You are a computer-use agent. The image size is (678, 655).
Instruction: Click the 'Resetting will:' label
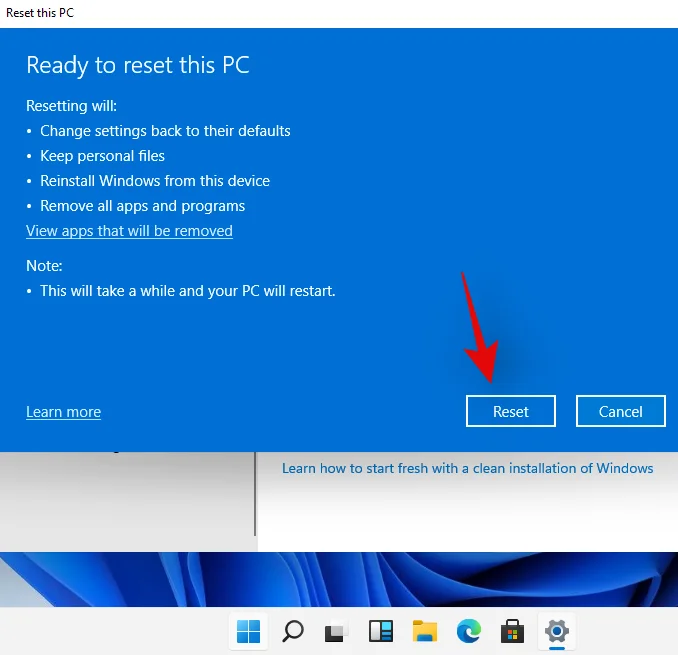pos(71,106)
